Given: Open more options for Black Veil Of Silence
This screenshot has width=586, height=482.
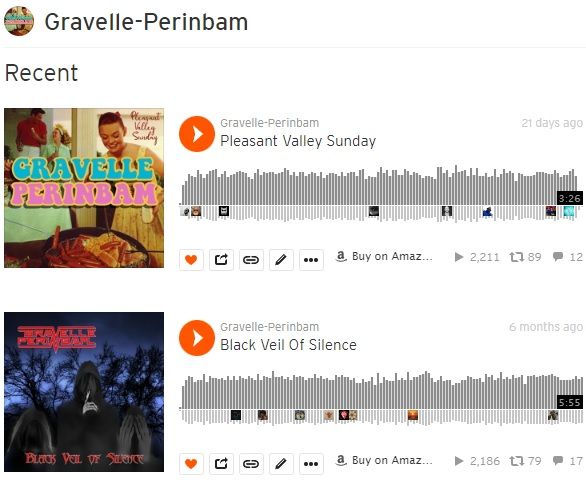Looking at the screenshot, I should (x=311, y=464).
